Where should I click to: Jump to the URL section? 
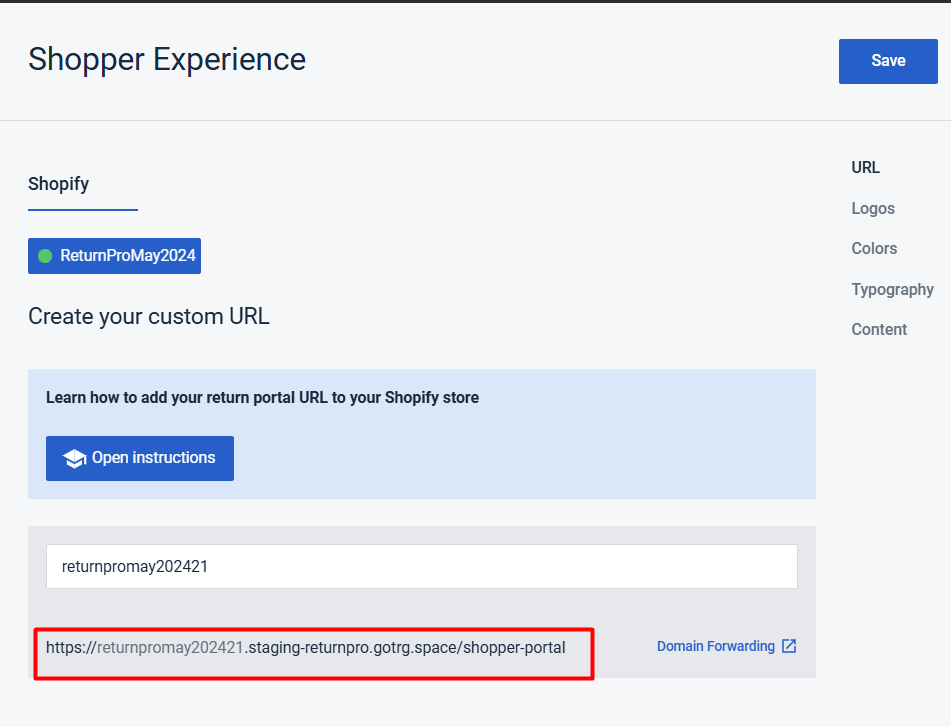pos(865,168)
